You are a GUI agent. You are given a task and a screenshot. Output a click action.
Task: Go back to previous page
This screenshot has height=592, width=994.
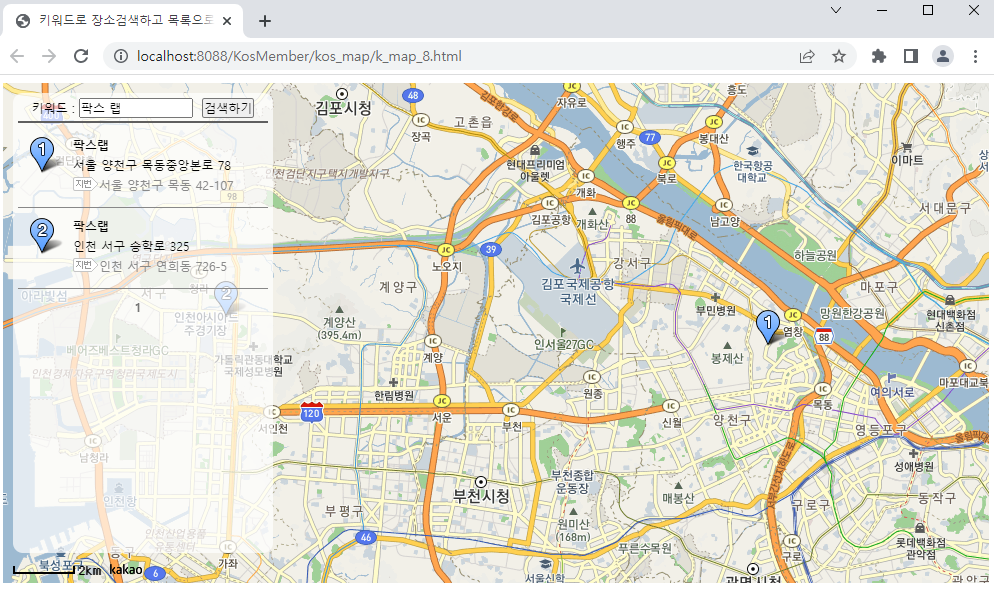[17, 56]
